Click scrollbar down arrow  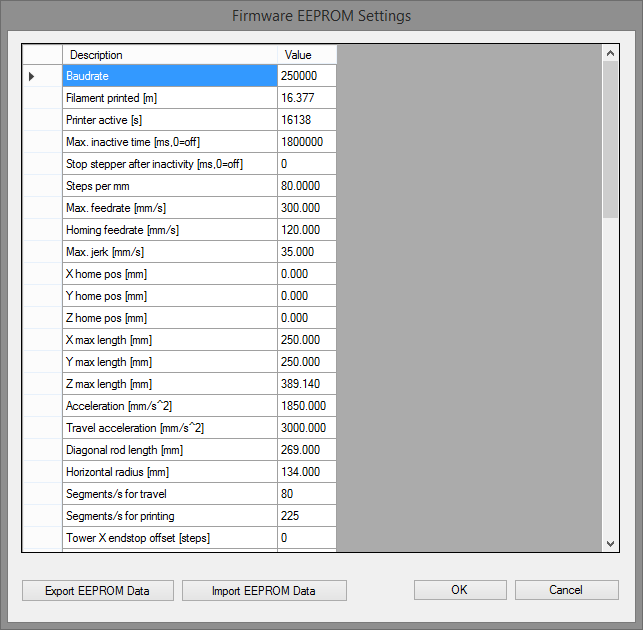610,543
